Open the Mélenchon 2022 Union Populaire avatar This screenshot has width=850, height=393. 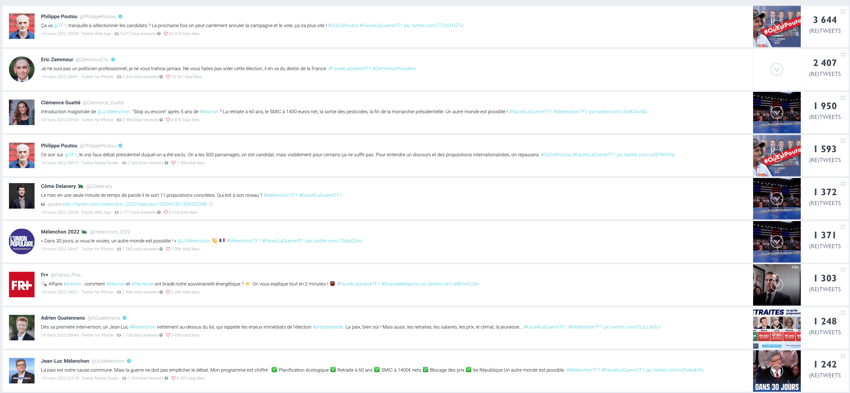coord(22,241)
